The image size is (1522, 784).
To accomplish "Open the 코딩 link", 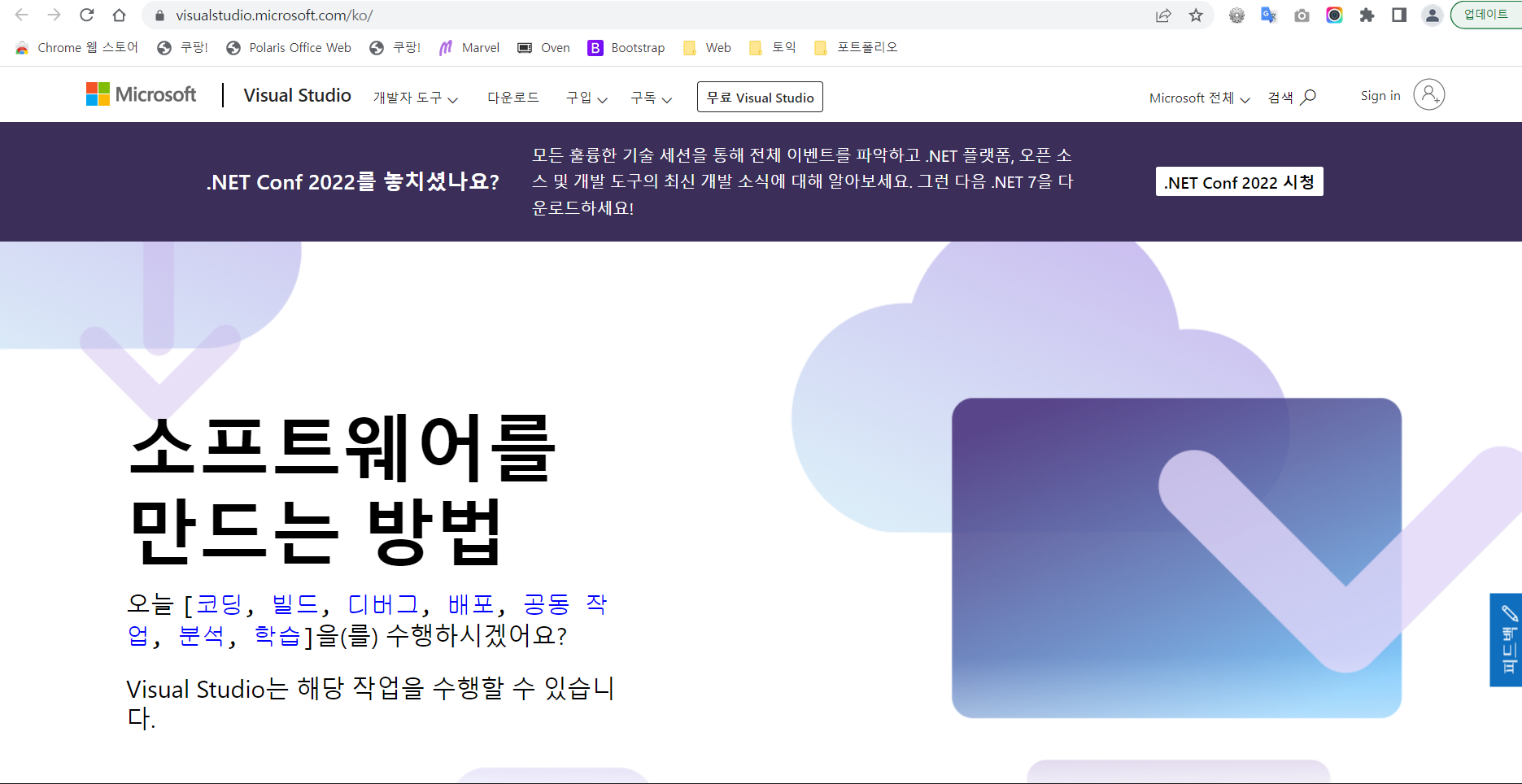I will coord(220,603).
